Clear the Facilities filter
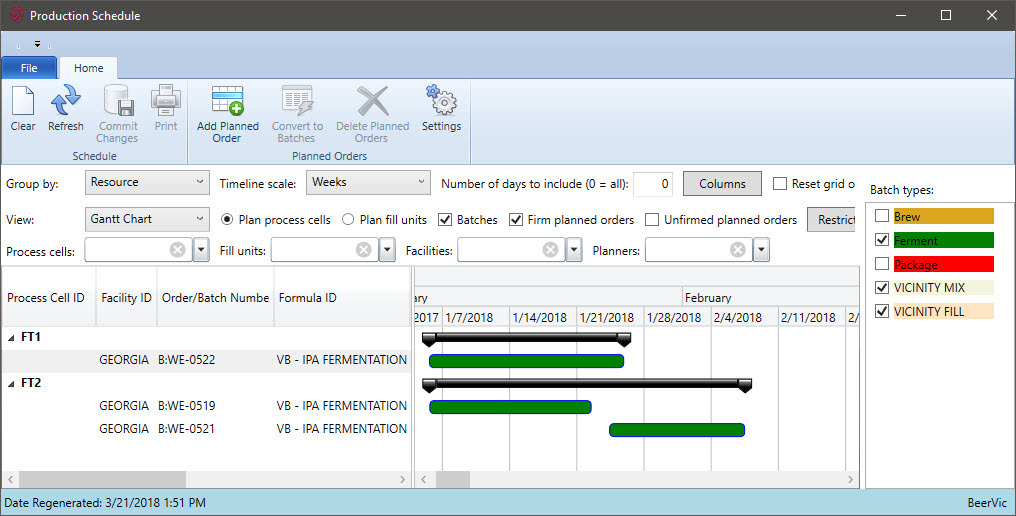Image resolution: width=1016 pixels, height=516 pixels. pyautogui.click(x=550, y=250)
